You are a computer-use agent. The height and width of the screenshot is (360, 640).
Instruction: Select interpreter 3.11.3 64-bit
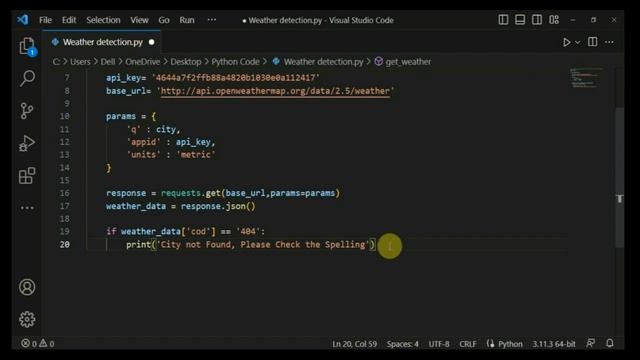coord(554,344)
